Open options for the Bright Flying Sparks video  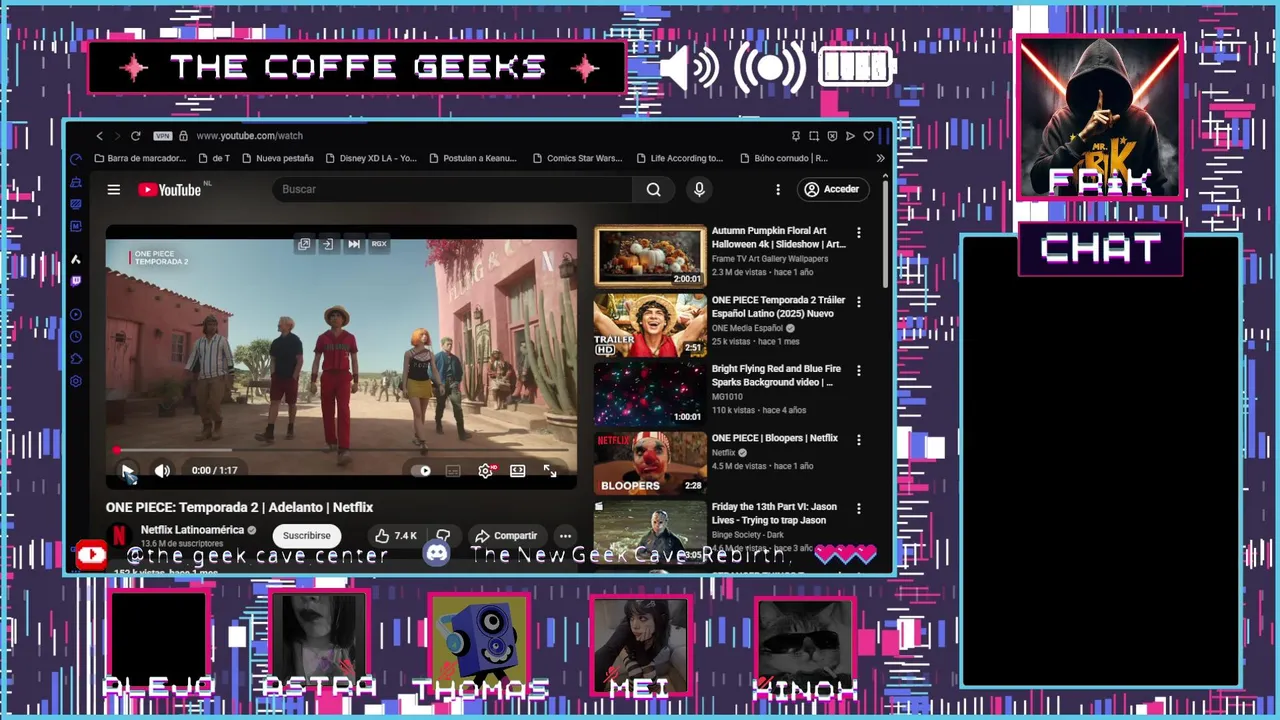click(858, 371)
